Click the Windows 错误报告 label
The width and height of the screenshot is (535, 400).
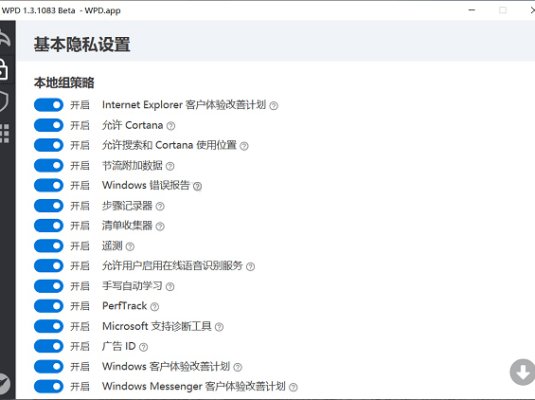click(146, 185)
